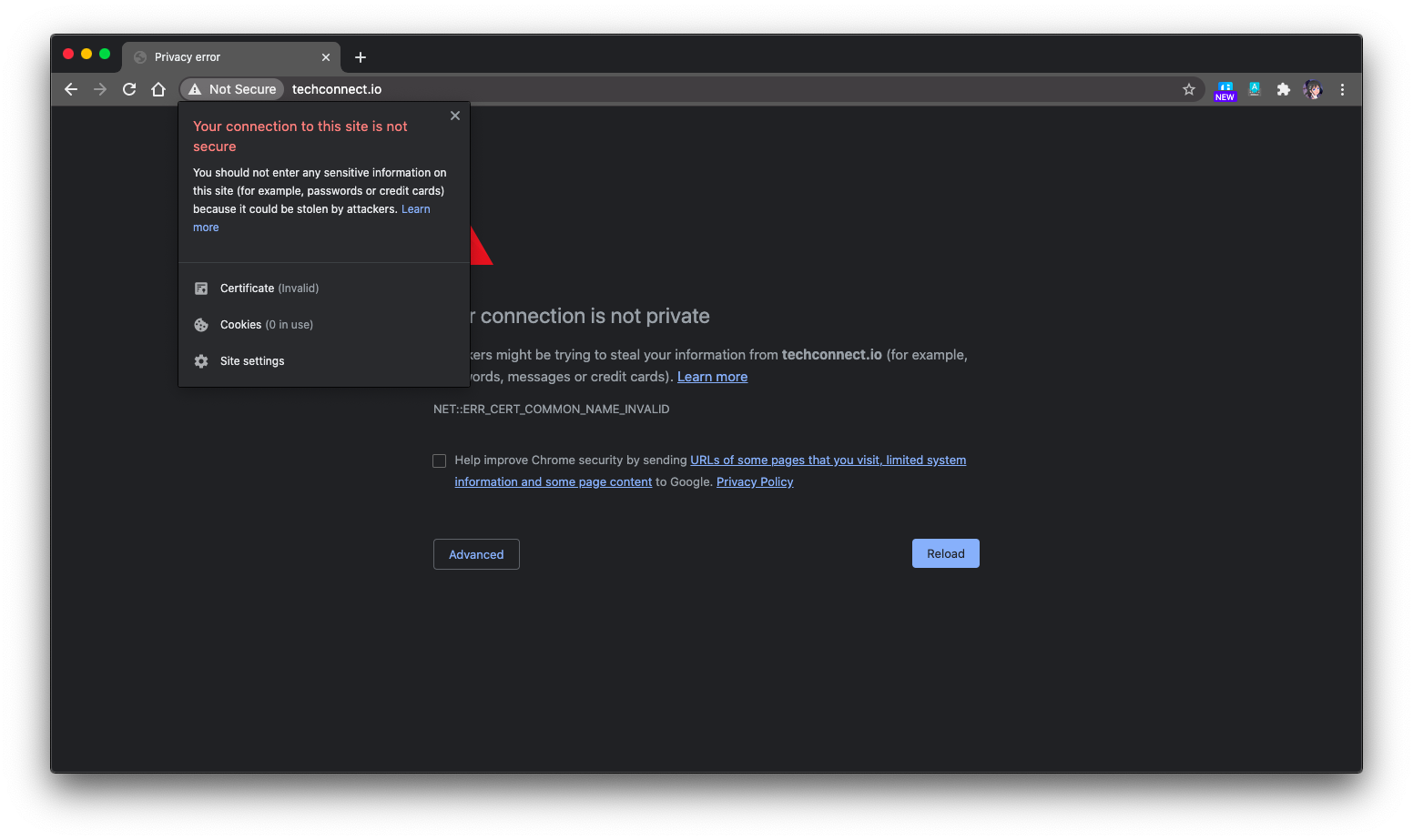
Task: Open the certificate icon in popup
Action: [x=201, y=288]
